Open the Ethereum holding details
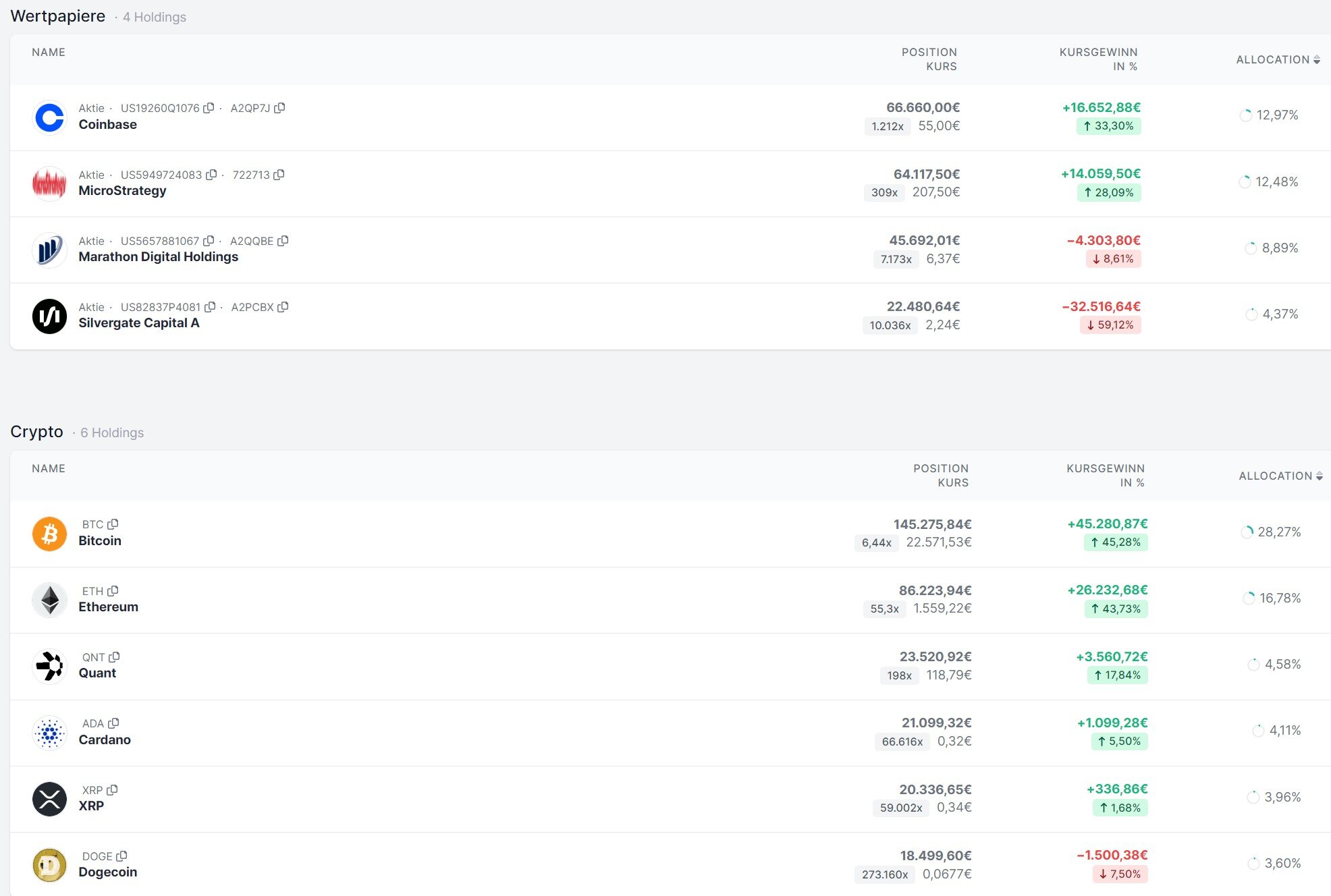Image resolution: width=1331 pixels, height=896 pixels. click(108, 607)
